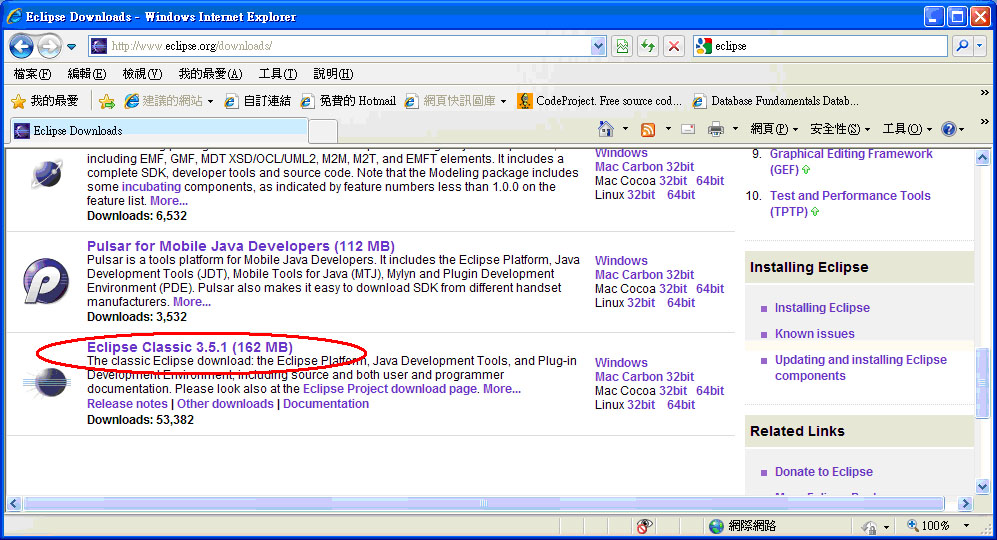
Task: Open the 免費的 Hotmail favorites link
Action: [348, 100]
